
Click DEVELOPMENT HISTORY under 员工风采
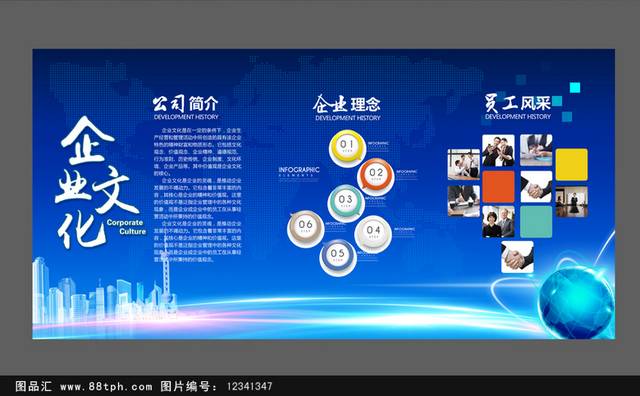pos(518,117)
